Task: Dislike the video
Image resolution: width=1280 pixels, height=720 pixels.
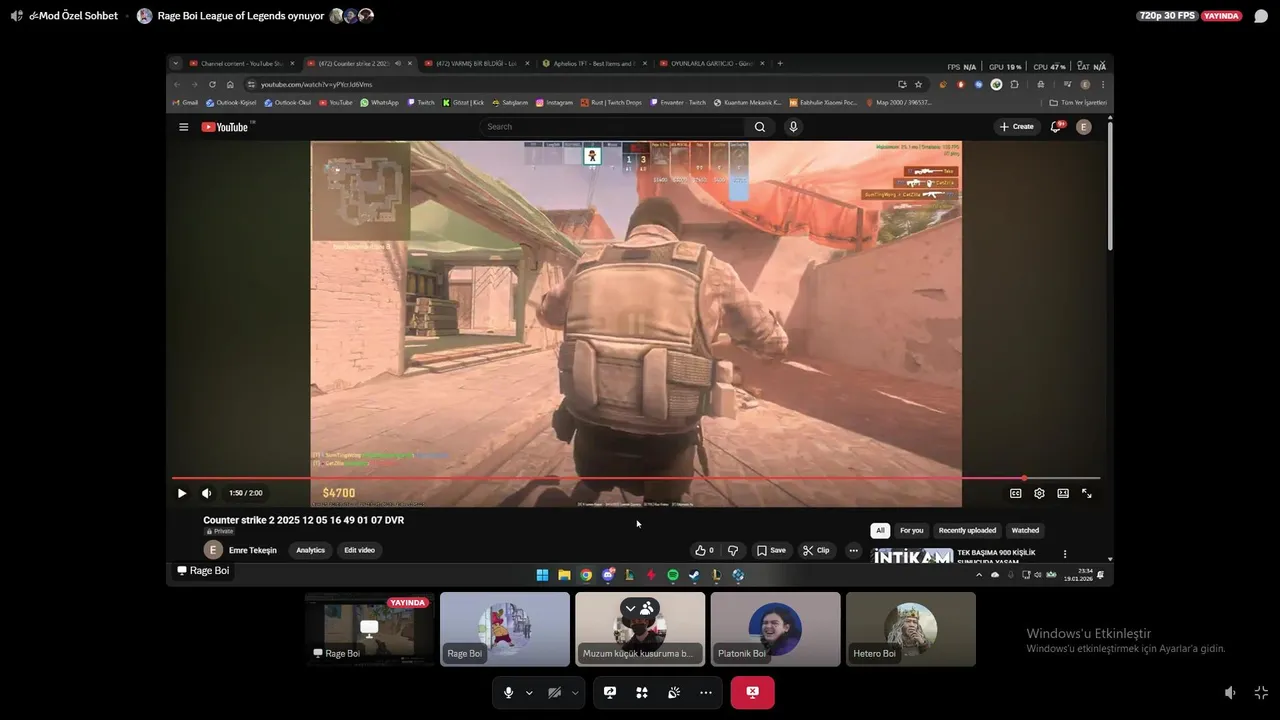Action: 733,550
